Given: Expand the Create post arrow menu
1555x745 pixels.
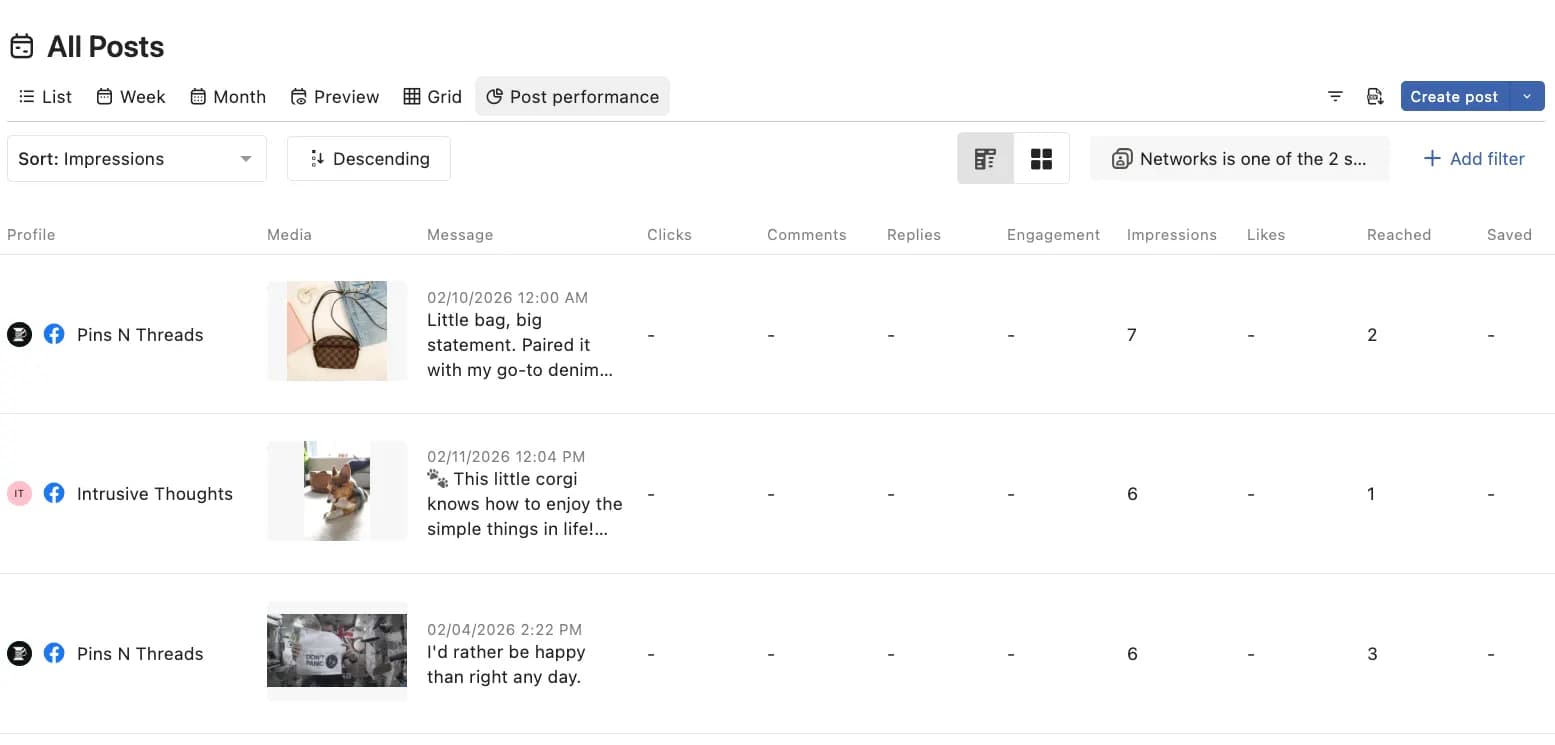Looking at the screenshot, I should coord(1526,97).
